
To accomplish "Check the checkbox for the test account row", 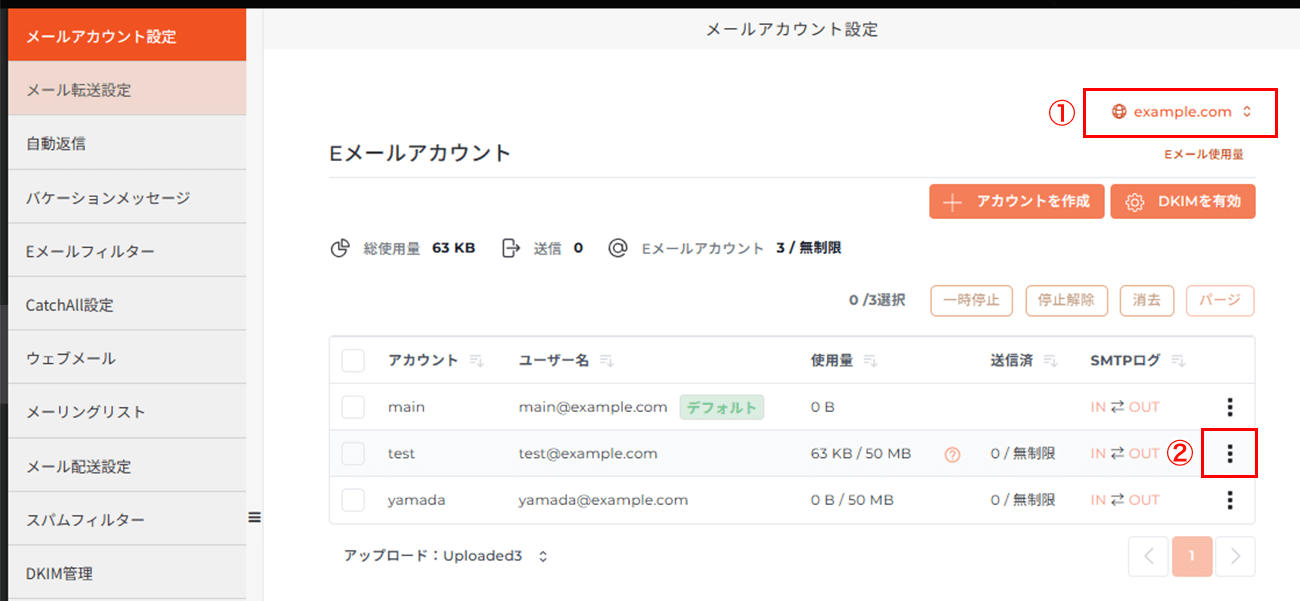I will [352, 453].
